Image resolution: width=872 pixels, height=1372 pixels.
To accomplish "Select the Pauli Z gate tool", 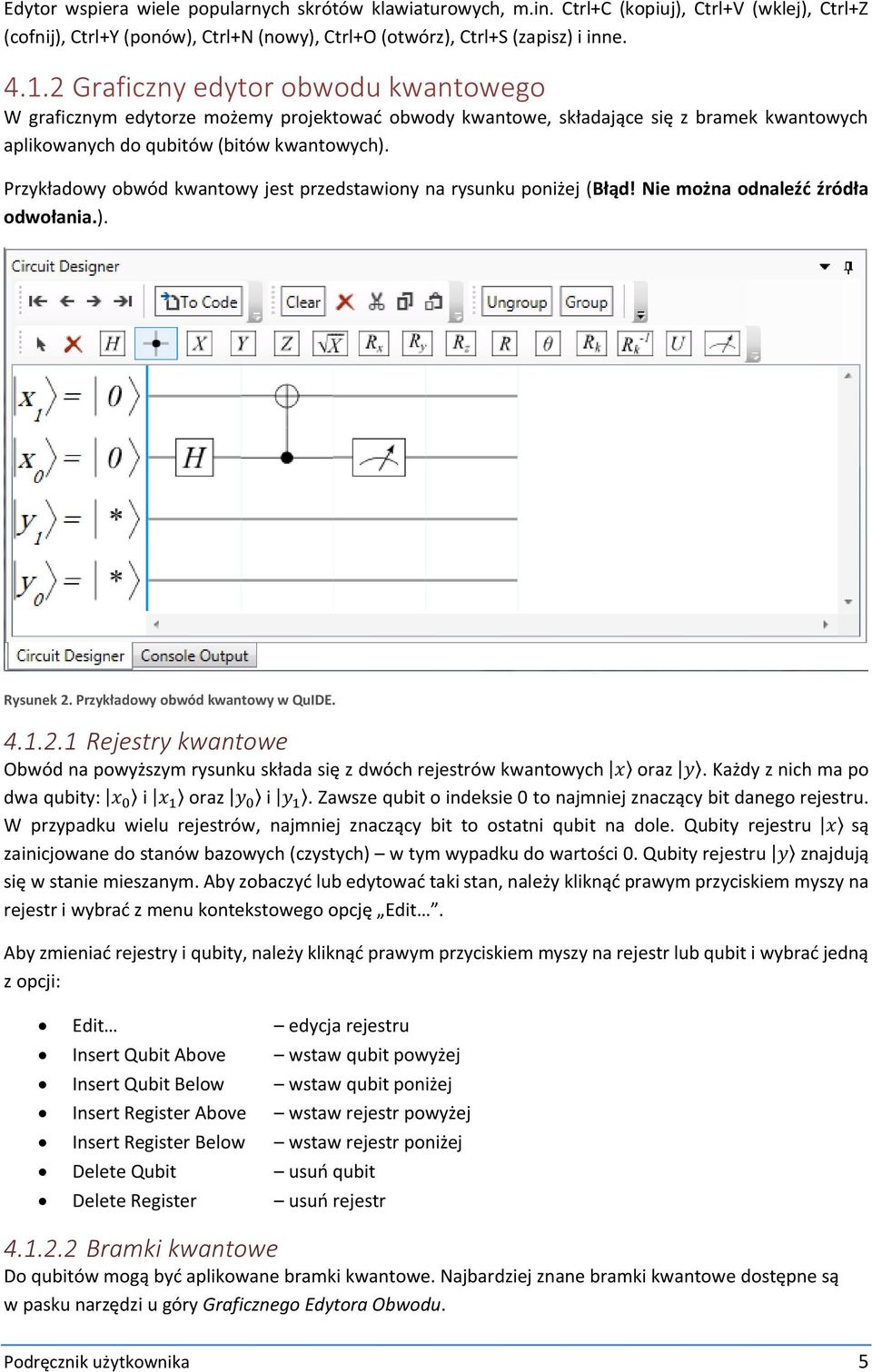I will pos(286,344).
